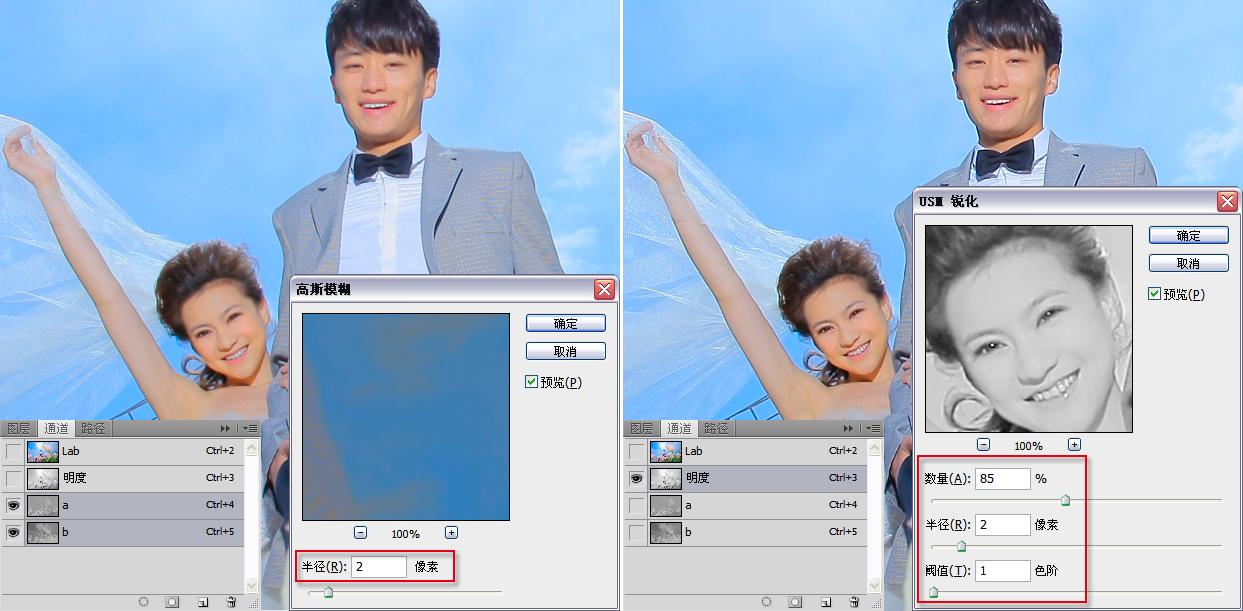Switch to the 路径 tab
1243x611 pixels.
point(91,428)
